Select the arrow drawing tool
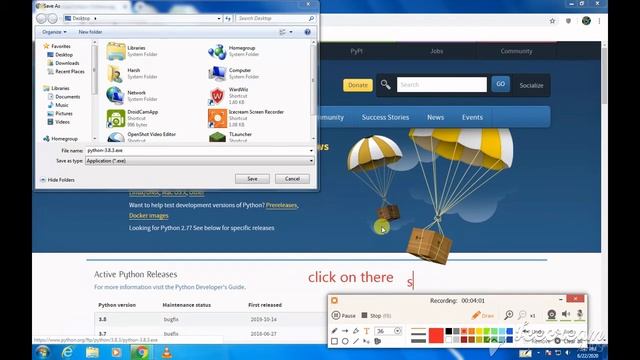This screenshot has width=640, height=360. click(x=345, y=331)
